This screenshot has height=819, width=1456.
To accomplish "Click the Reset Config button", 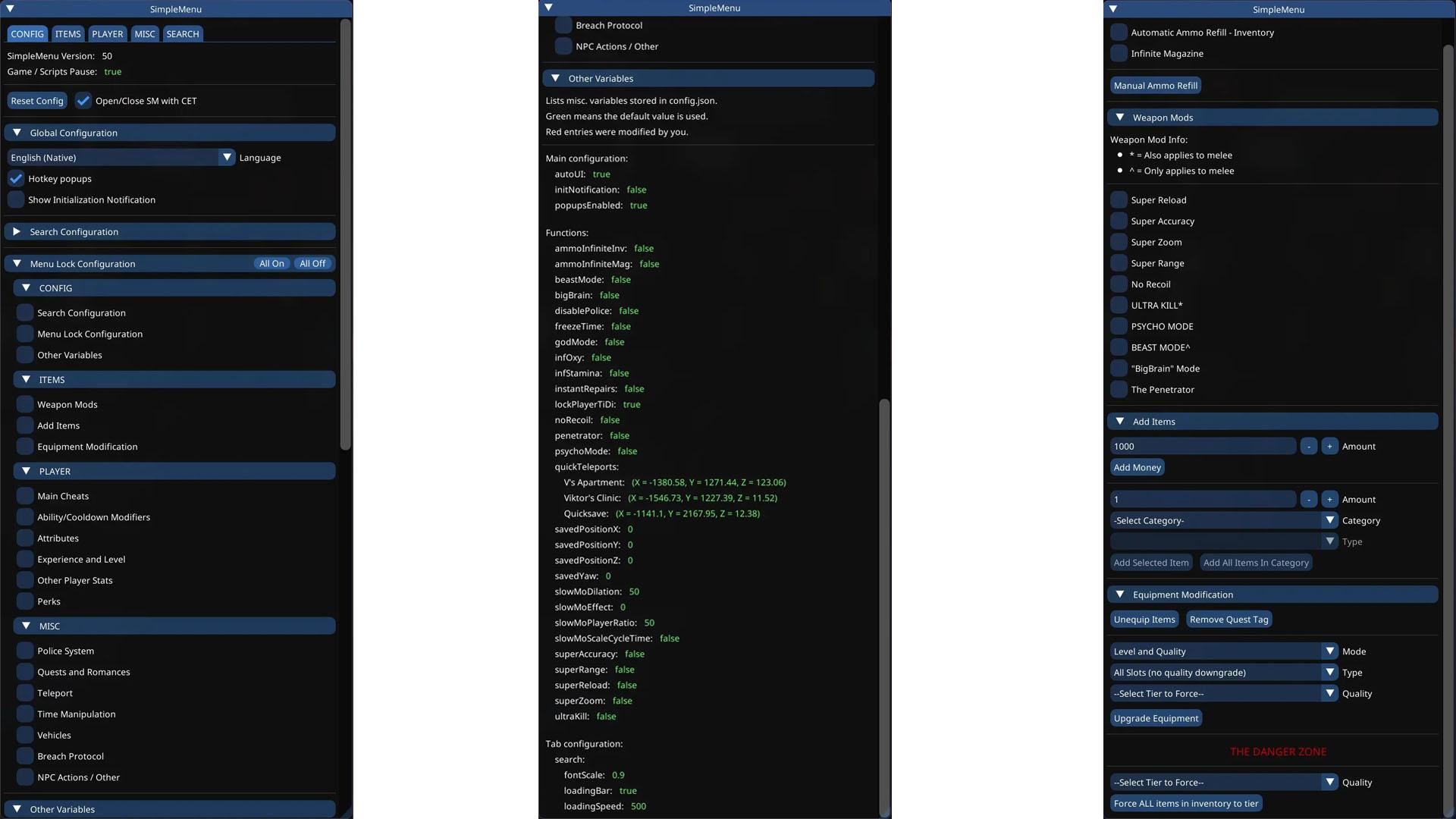I will point(37,101).
